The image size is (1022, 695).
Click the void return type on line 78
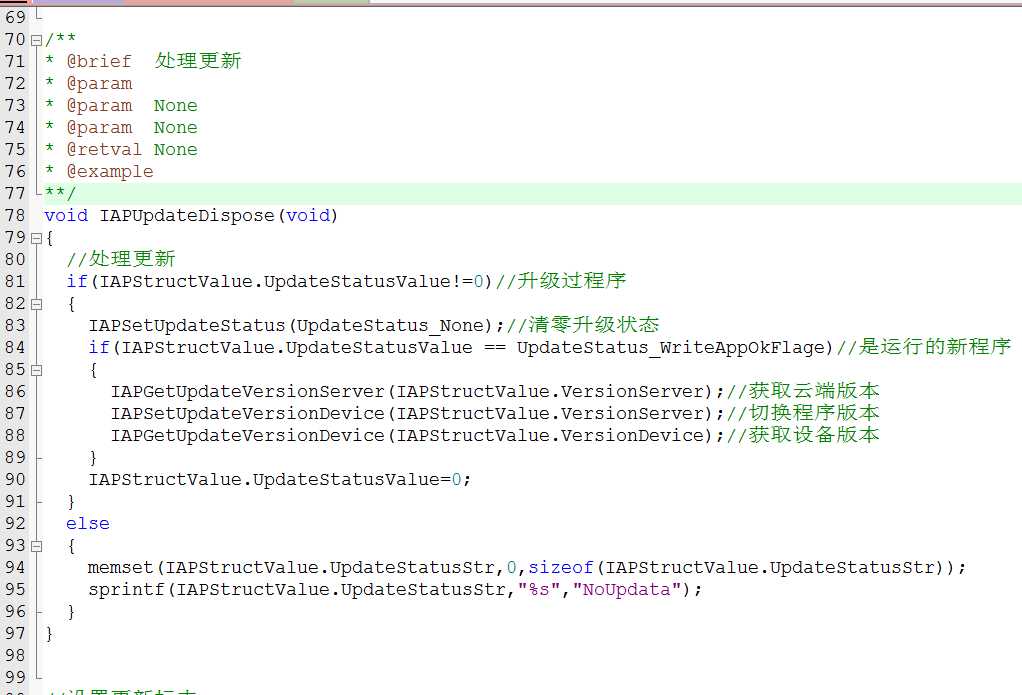point(66,216)
